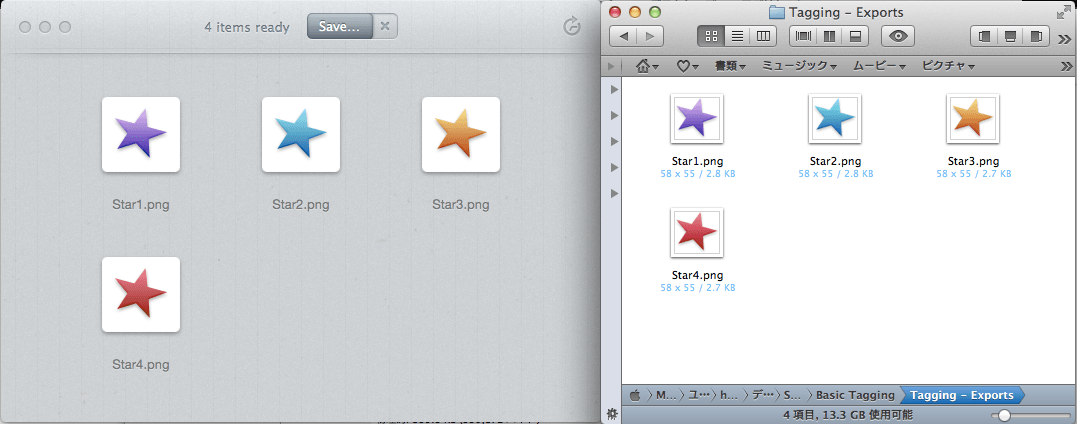
Task: Open the gear action menu at bottom-left
Action: 611,414
